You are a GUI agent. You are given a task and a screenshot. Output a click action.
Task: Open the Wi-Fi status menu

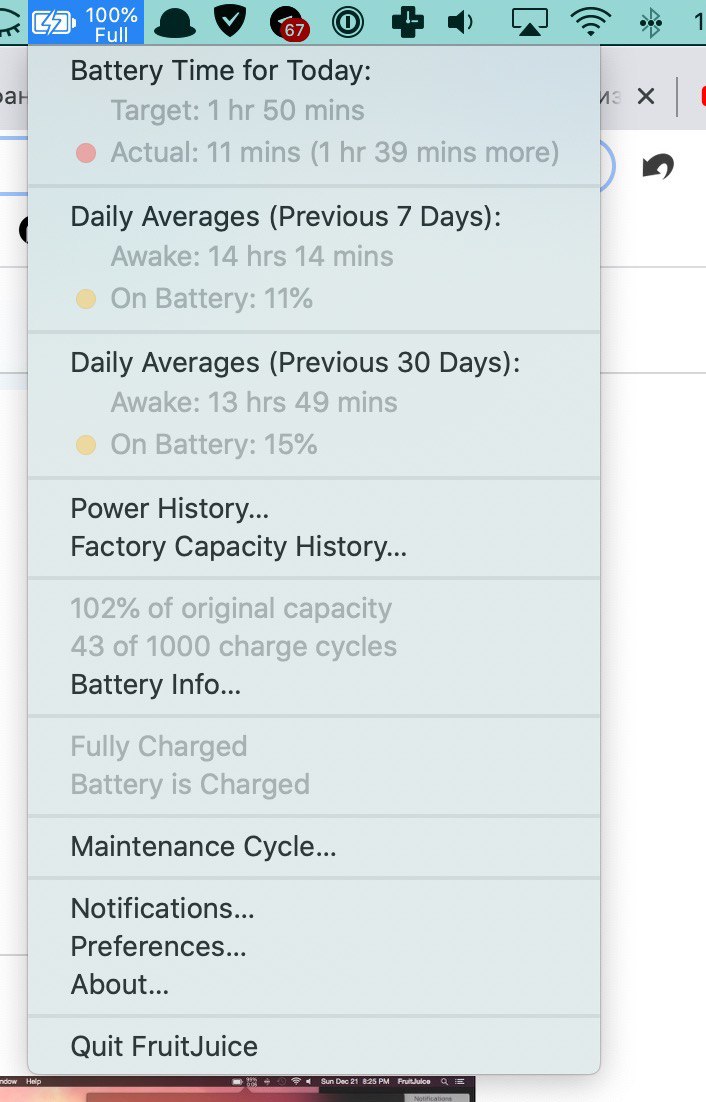tap(590, 22)
